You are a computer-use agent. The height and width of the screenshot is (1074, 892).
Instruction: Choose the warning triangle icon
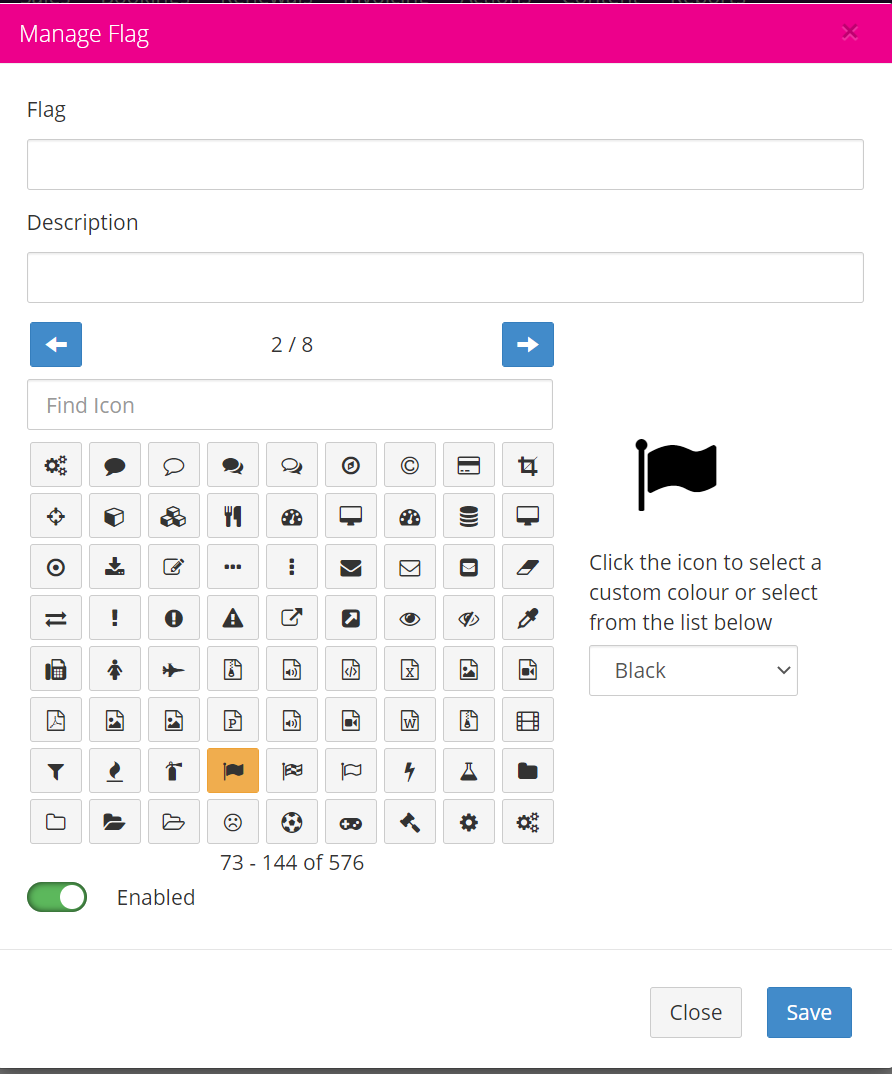pyautogui.click(x=233, y=619)
